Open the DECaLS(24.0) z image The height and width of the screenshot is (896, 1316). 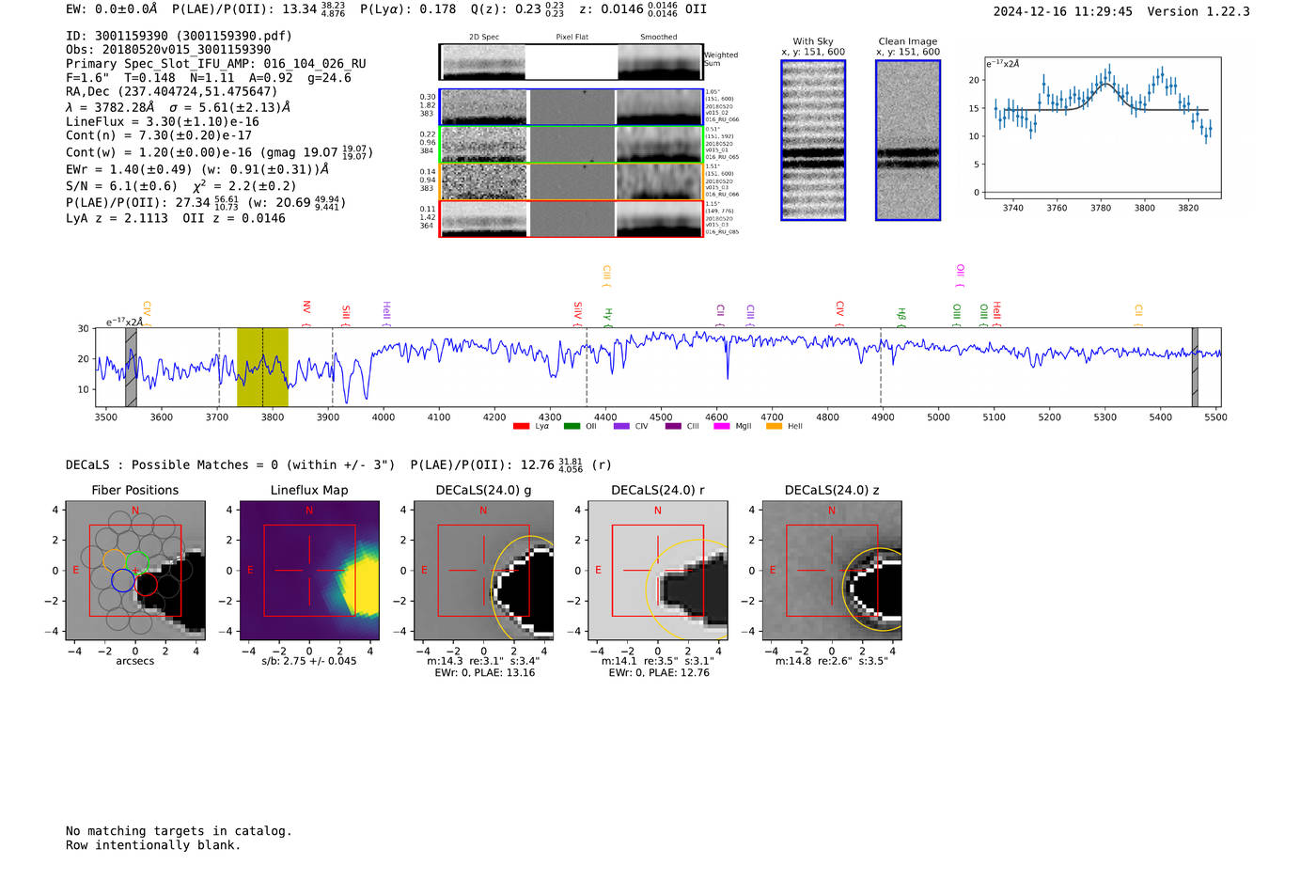coord(832,571)
